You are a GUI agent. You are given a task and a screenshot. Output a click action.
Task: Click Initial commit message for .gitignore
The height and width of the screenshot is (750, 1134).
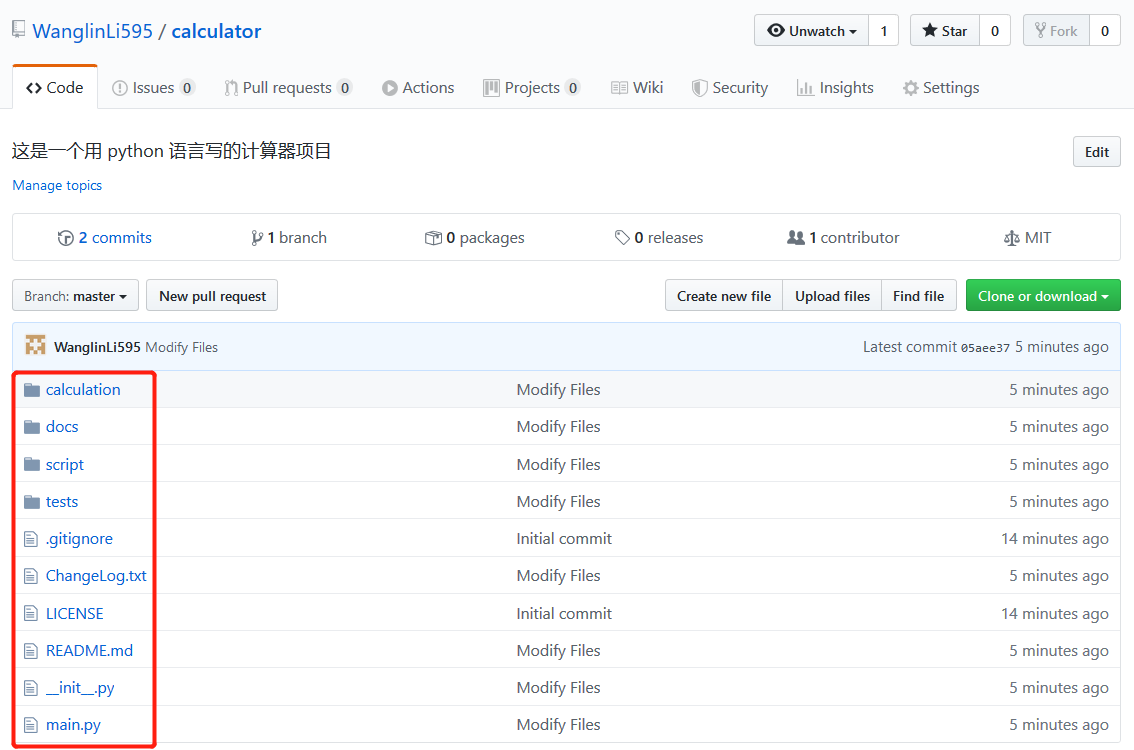[564, 539]
